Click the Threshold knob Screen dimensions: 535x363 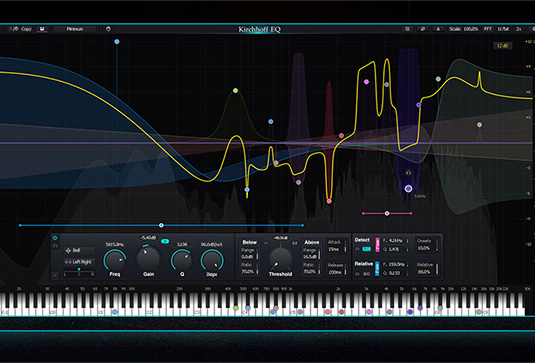pos(280,259)
